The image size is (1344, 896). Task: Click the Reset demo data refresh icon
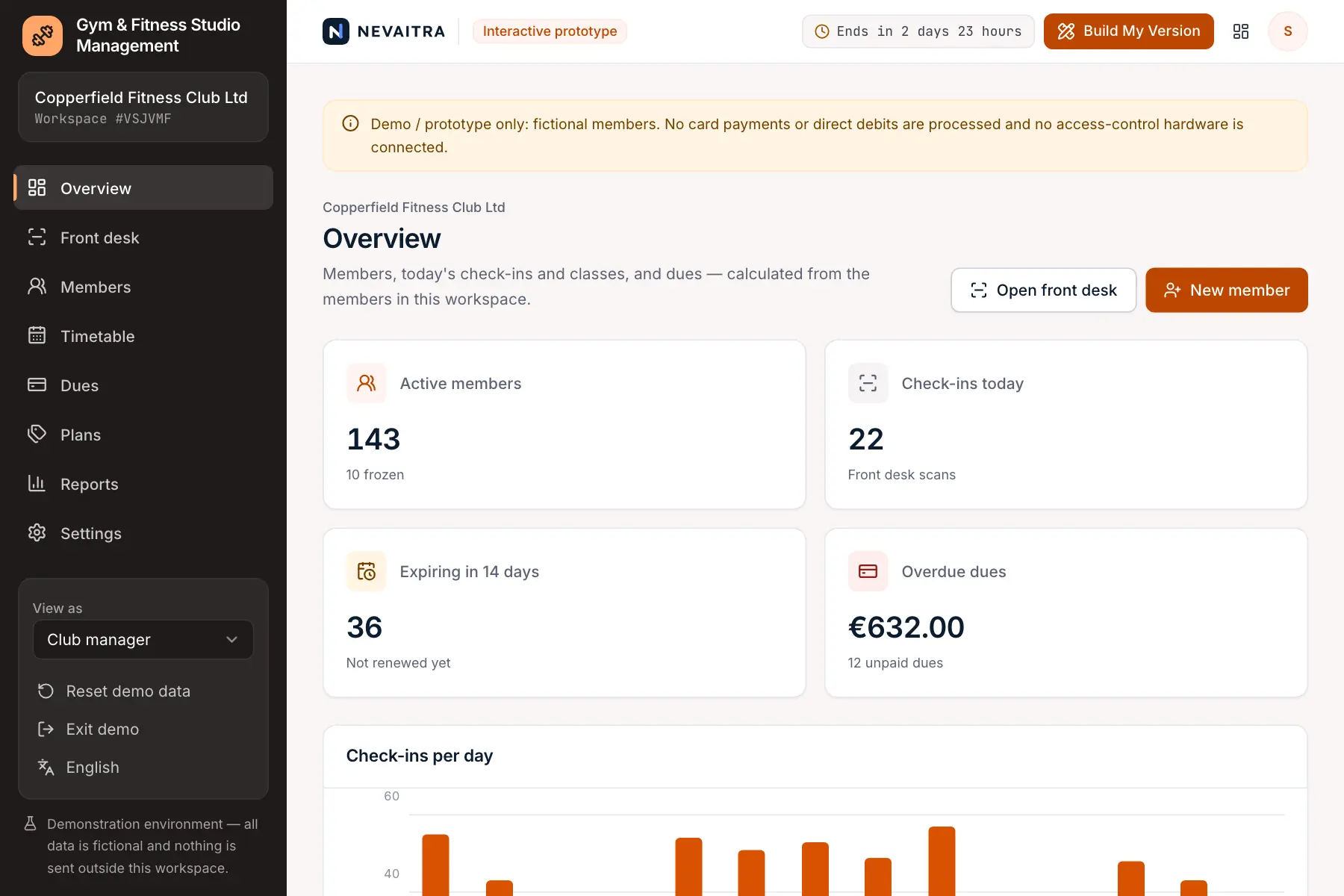(46, 691)
